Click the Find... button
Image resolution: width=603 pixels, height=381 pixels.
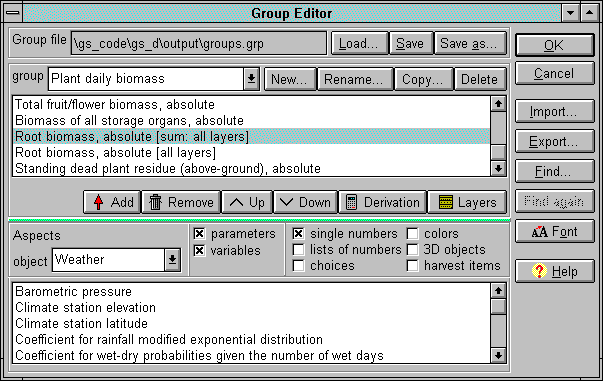(x=555, y=171)
